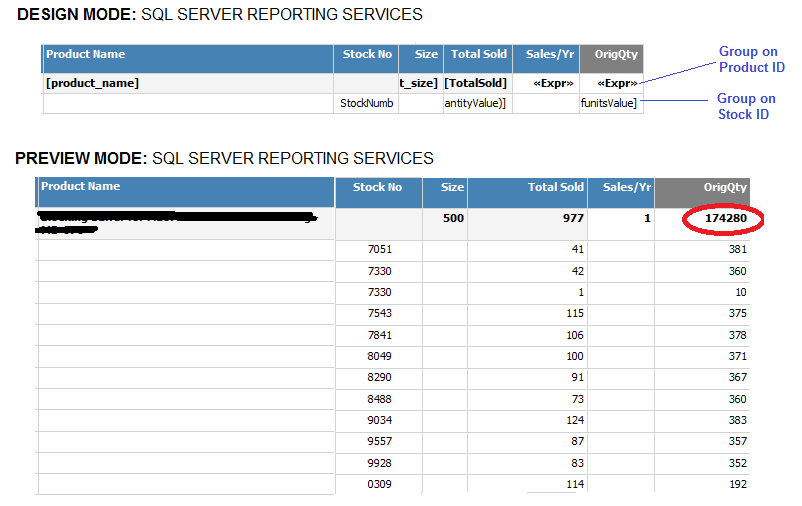Select gray OrigQty header in design table
This screenshot has height=506, width=802.
click(611, 59)
